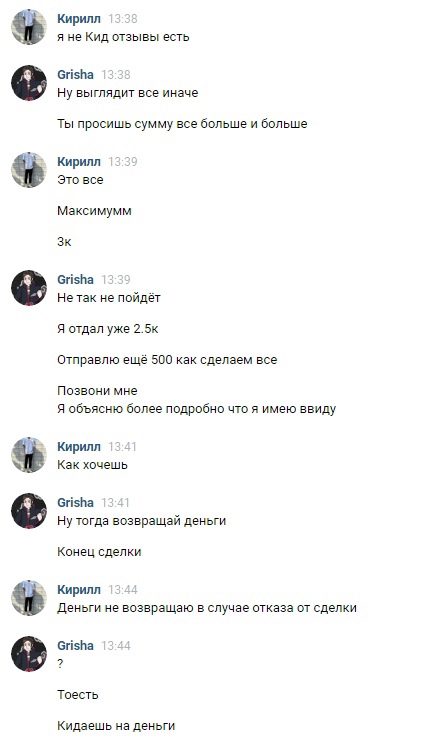Screen dimensions: 429x744
Task: Click Grisha's avatar beside 13:39 message
Action: tap(29, 288)
